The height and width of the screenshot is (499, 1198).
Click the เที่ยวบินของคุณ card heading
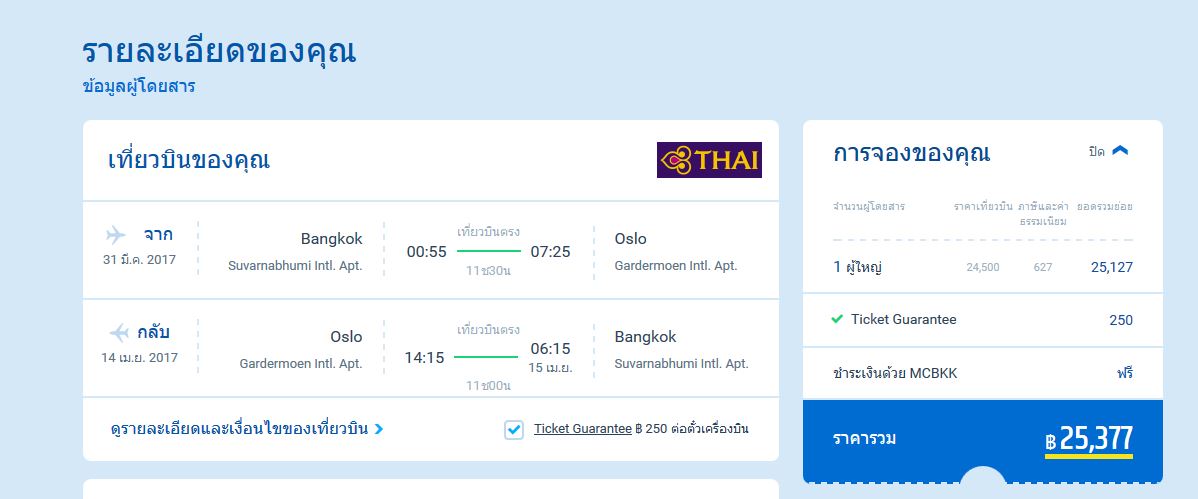(189, 160)
